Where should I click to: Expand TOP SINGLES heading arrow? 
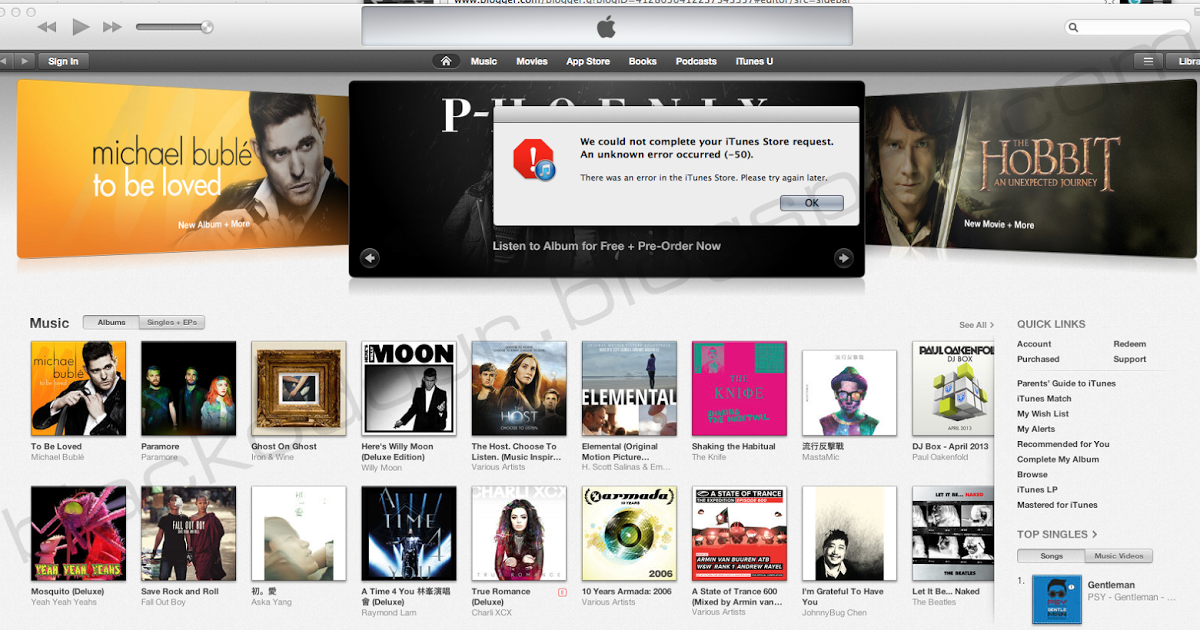click(1095, 534)
